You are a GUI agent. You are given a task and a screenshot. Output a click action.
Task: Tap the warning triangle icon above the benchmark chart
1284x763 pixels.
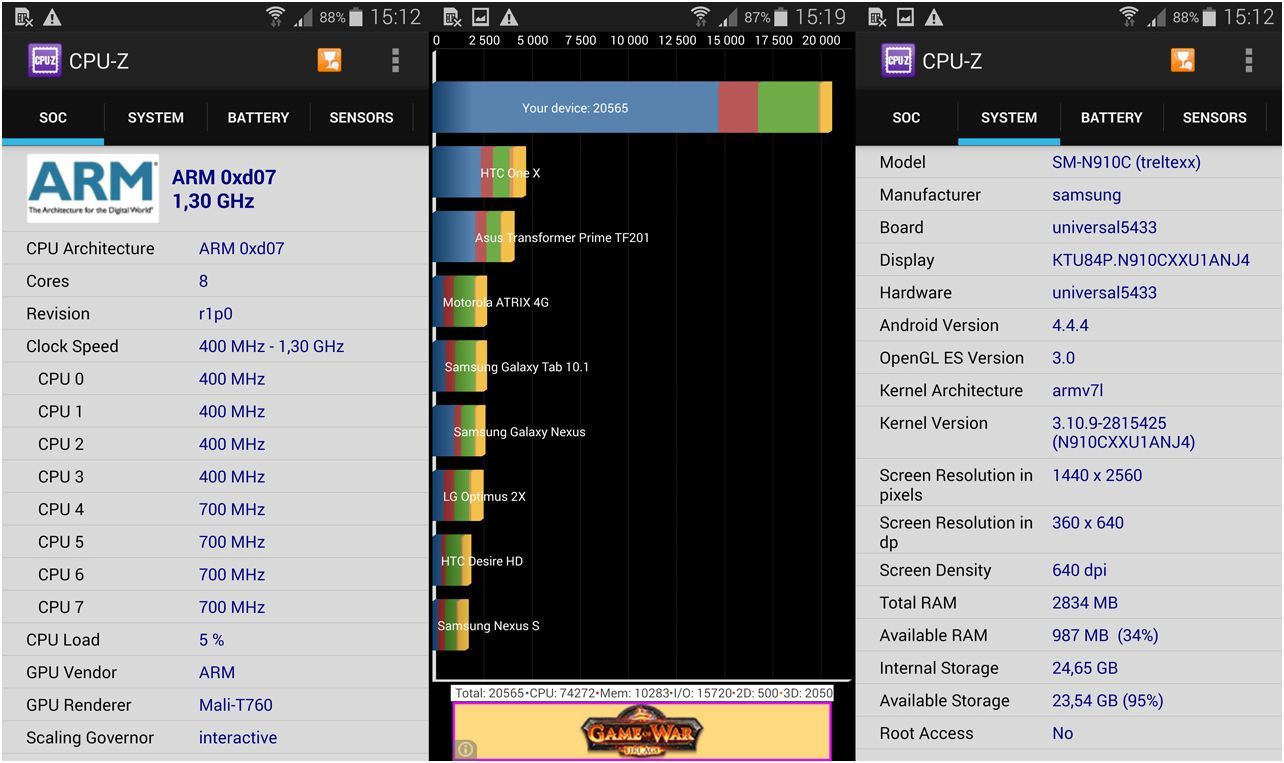(509, 17)
